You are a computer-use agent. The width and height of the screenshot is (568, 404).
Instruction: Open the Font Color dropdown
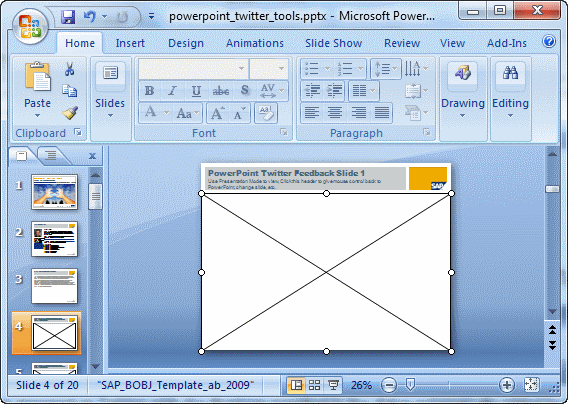(166, 113)
